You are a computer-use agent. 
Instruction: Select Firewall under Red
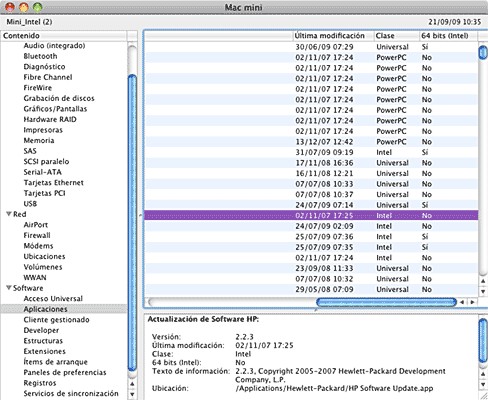tap(37, 235)
